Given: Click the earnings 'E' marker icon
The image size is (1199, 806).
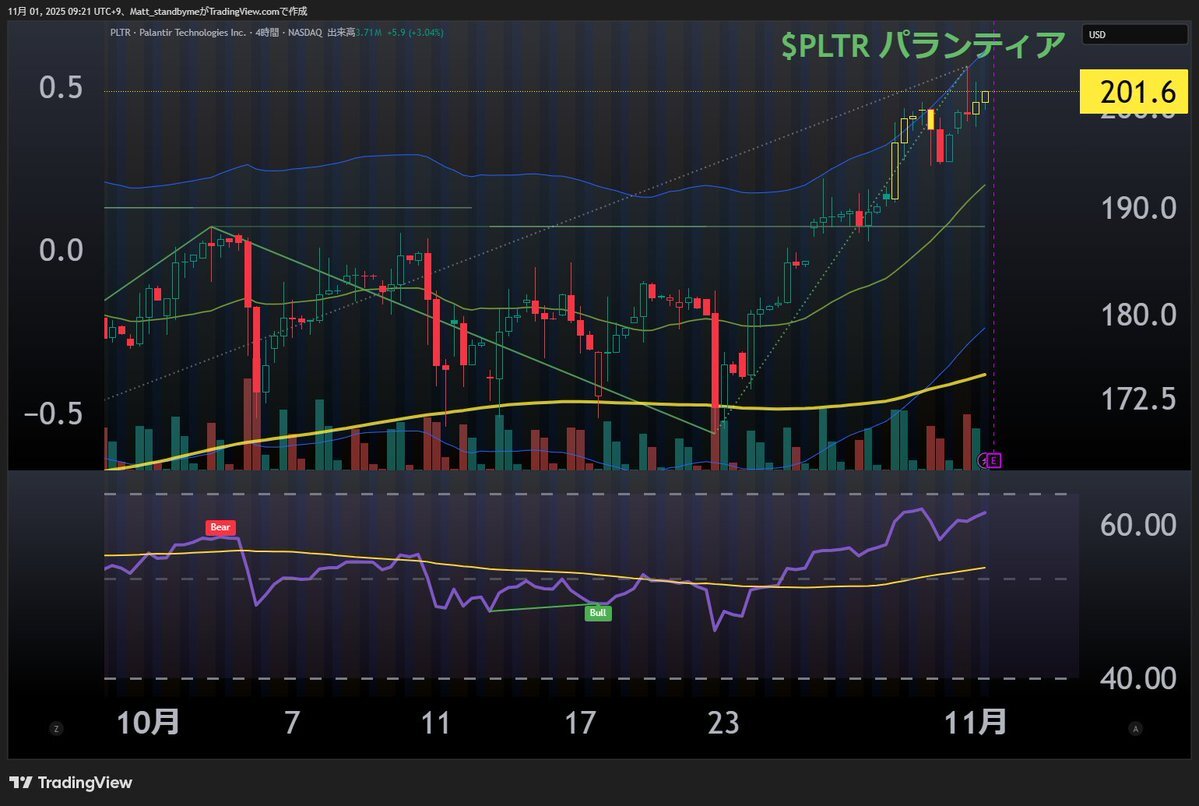Looking at the screenshot, I should pos(994,460).
